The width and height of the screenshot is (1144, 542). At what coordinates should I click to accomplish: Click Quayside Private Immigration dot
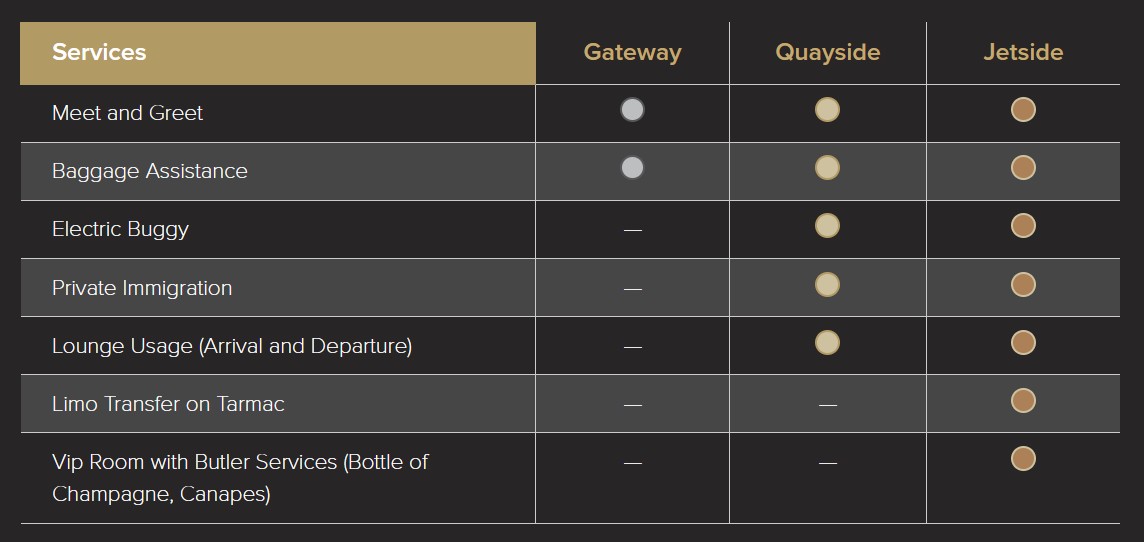(x=827, y=284)
